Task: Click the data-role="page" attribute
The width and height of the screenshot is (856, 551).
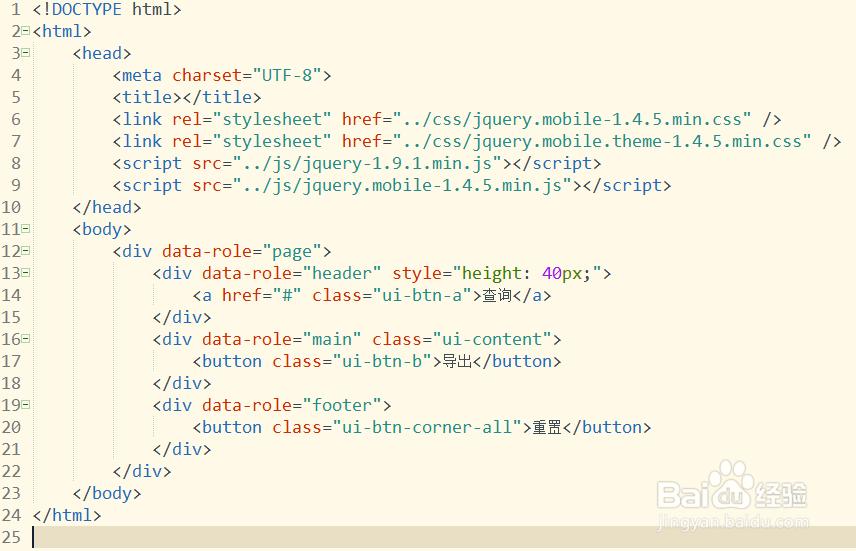Action: point(242,251)
